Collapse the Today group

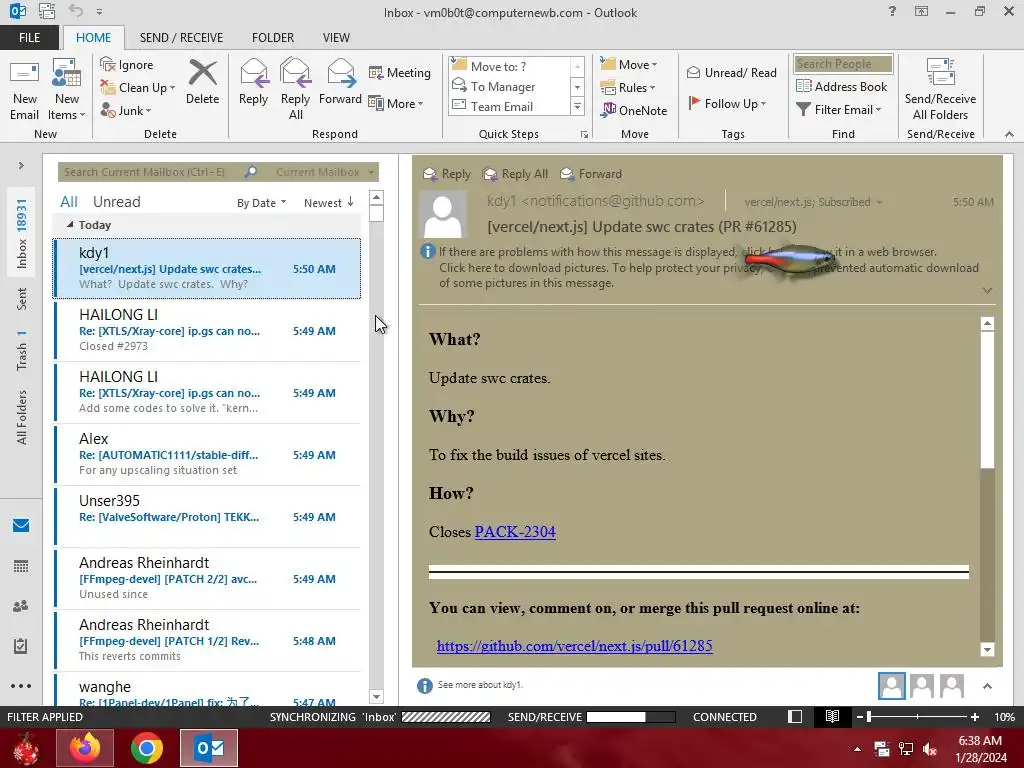click(70, 224)
